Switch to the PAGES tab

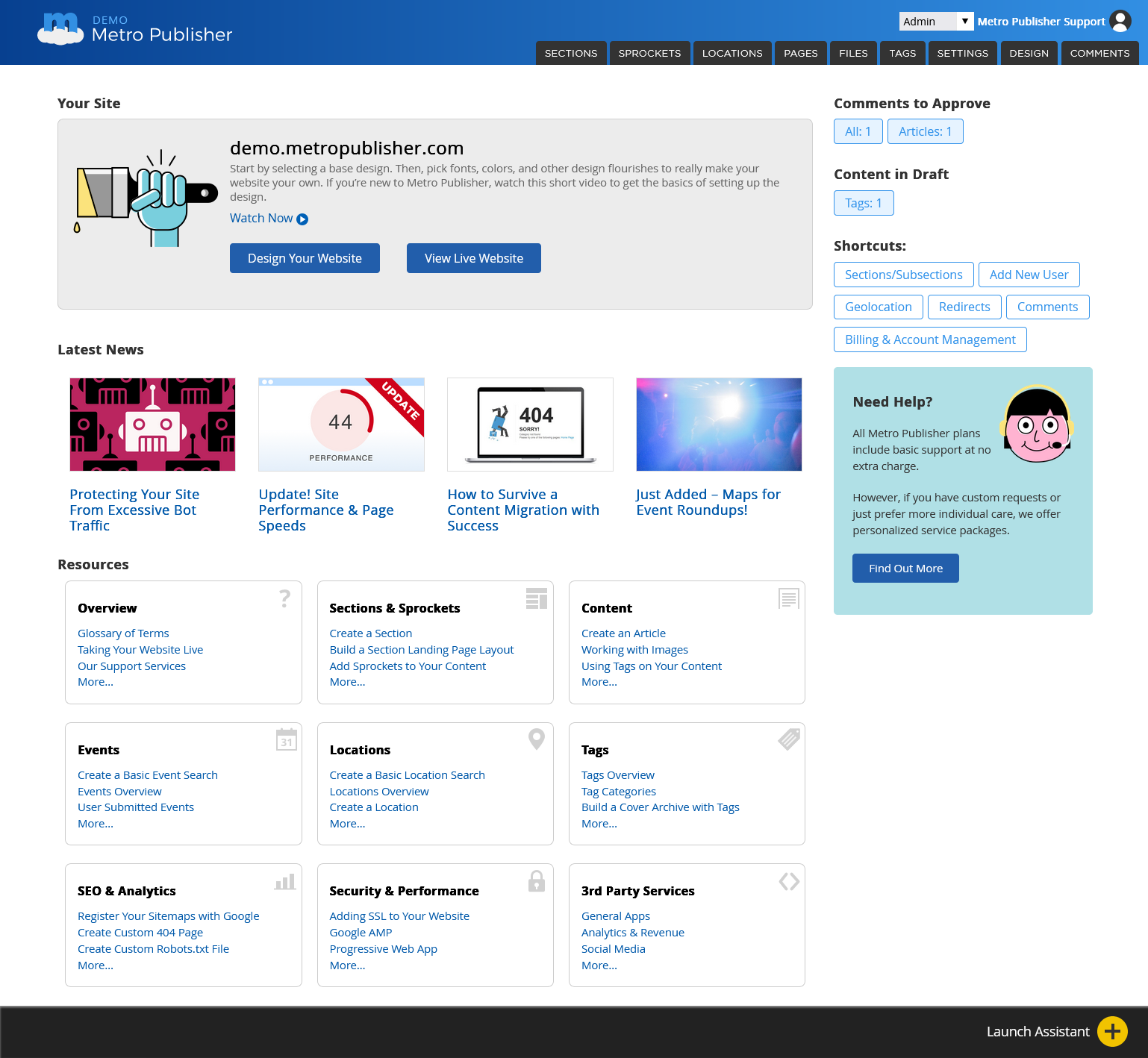[x=801, y=53]
